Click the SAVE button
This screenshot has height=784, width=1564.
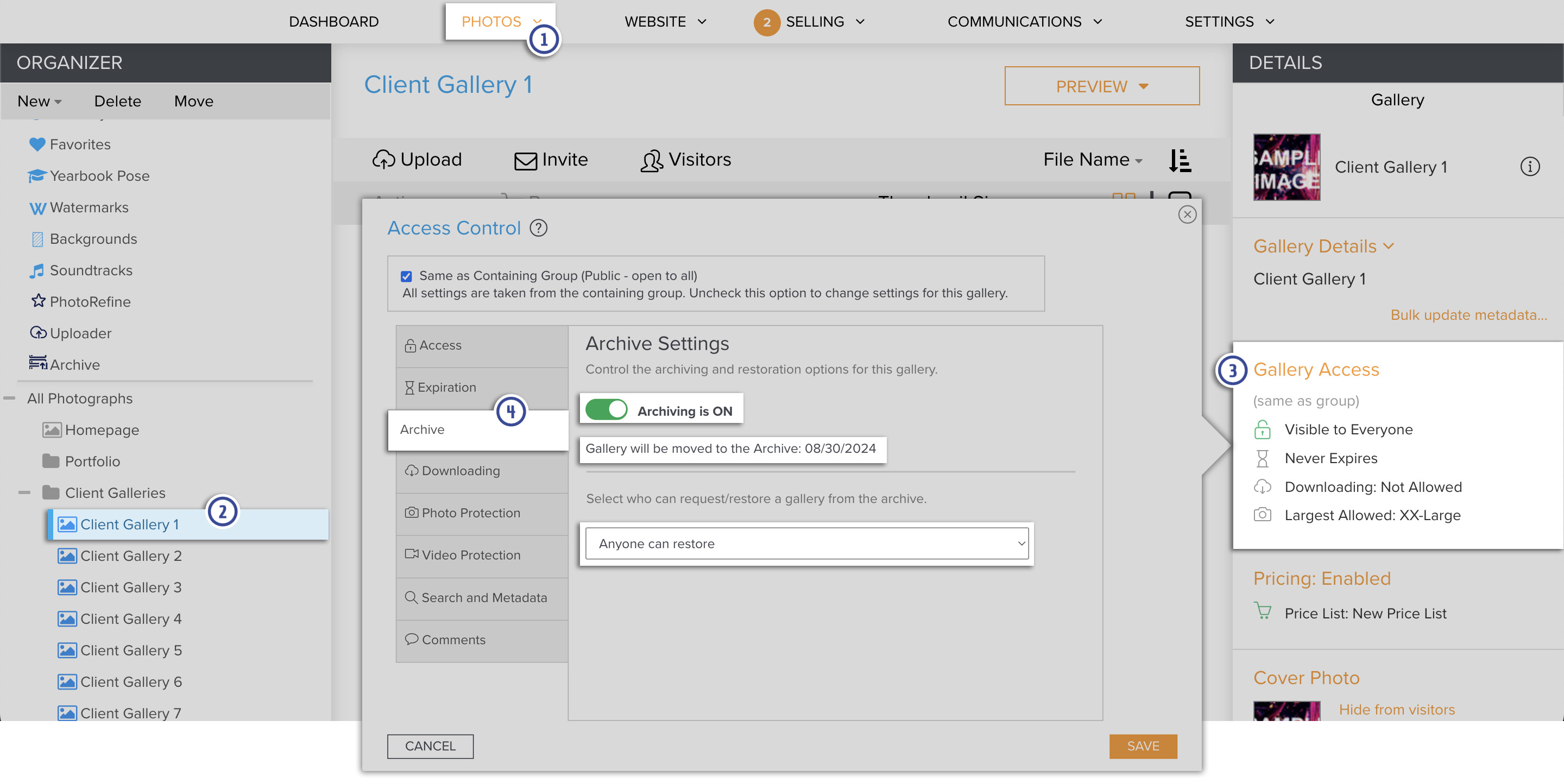coord(1143,747)
